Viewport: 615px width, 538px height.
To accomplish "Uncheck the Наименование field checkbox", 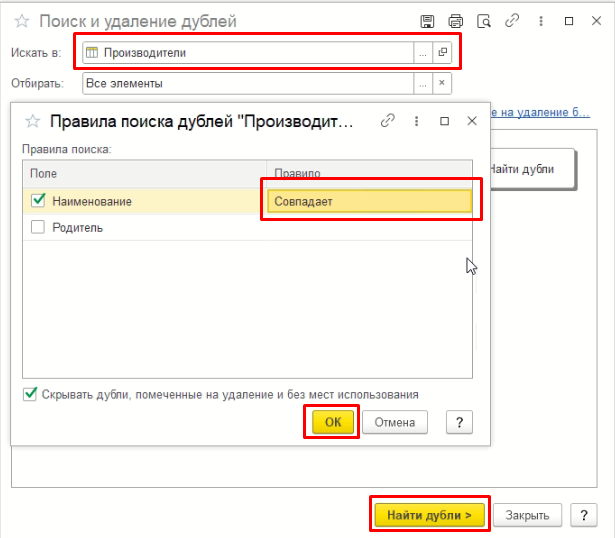I will point(38,200).
